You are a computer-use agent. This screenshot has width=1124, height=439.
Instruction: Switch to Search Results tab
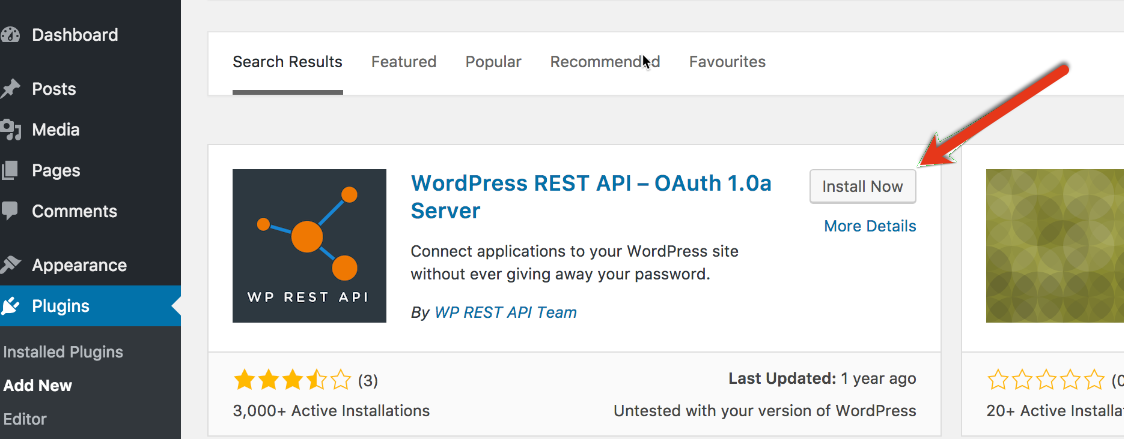[x=287, y=62]
